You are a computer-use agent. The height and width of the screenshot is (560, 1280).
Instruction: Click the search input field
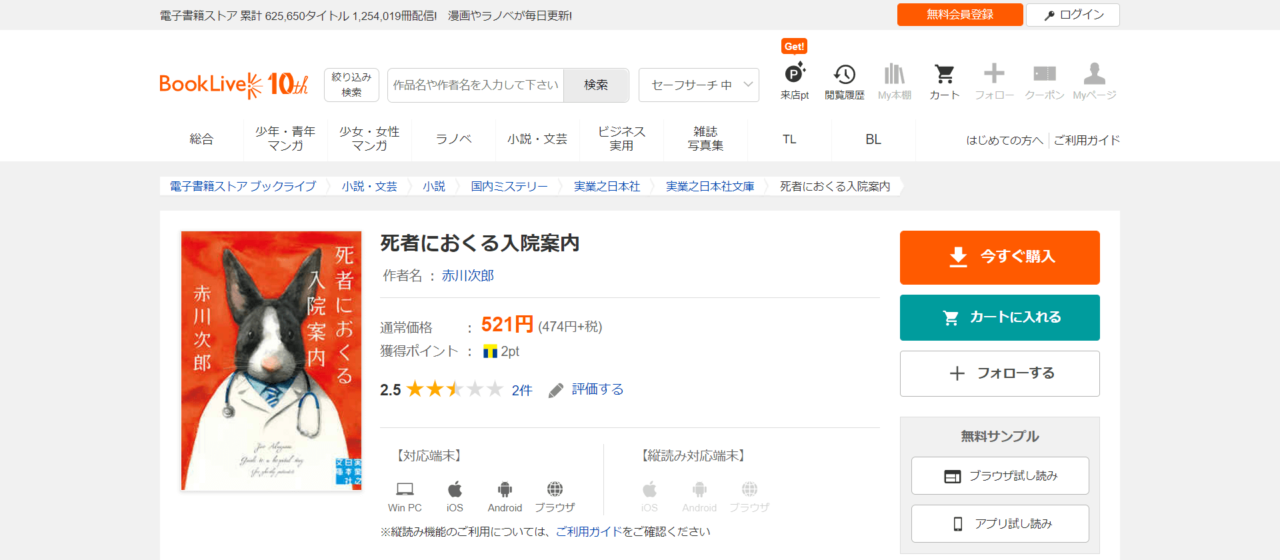(476, 85)
